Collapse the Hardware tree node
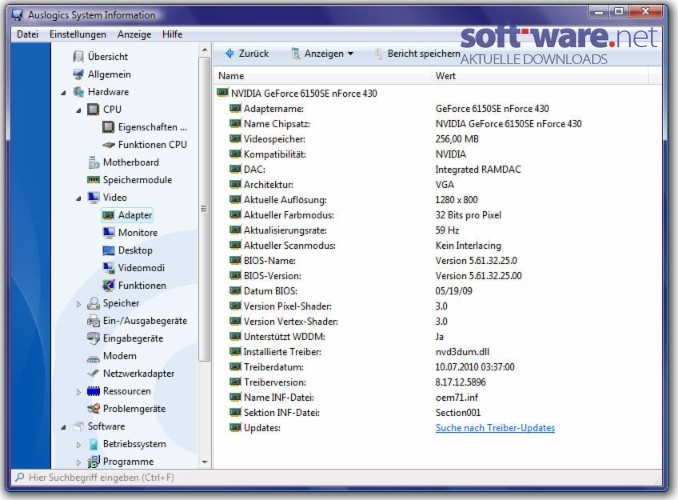This screenshot has width=678, height=500. 64,93
